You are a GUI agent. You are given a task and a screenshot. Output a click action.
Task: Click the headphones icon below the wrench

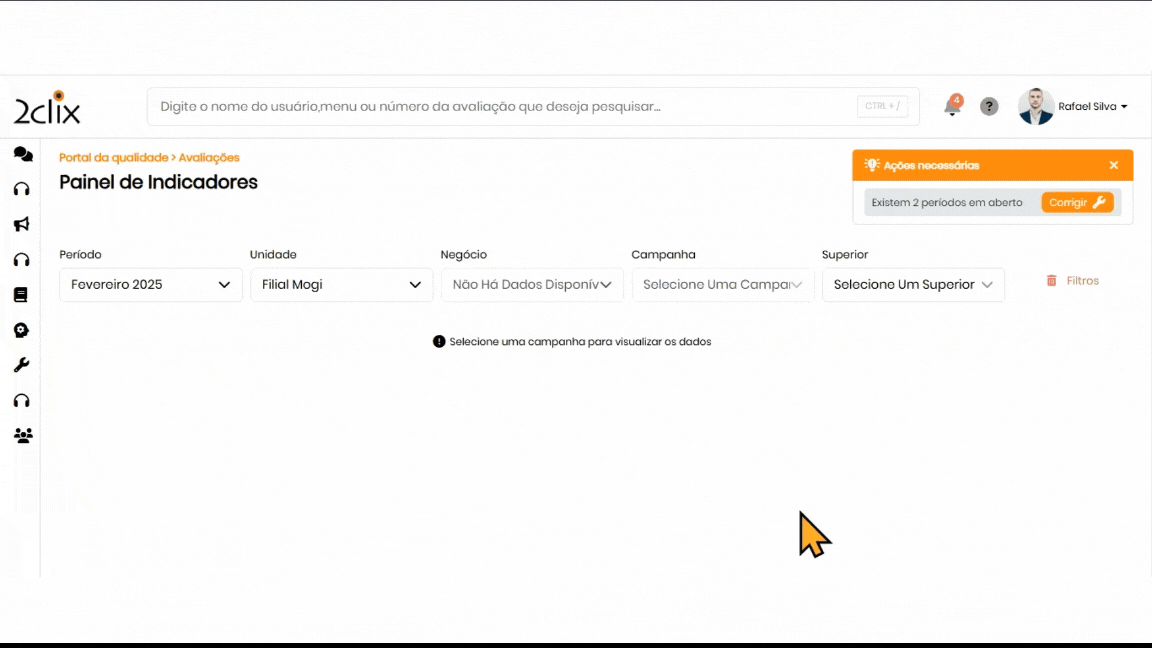21,400
